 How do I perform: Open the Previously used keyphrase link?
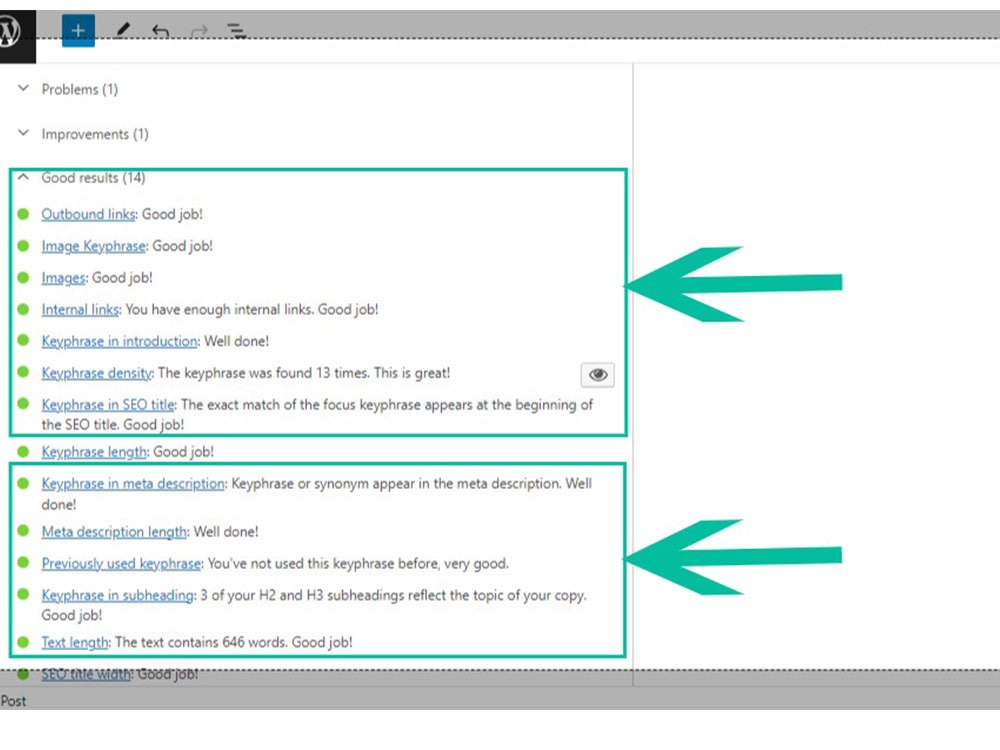121,564
